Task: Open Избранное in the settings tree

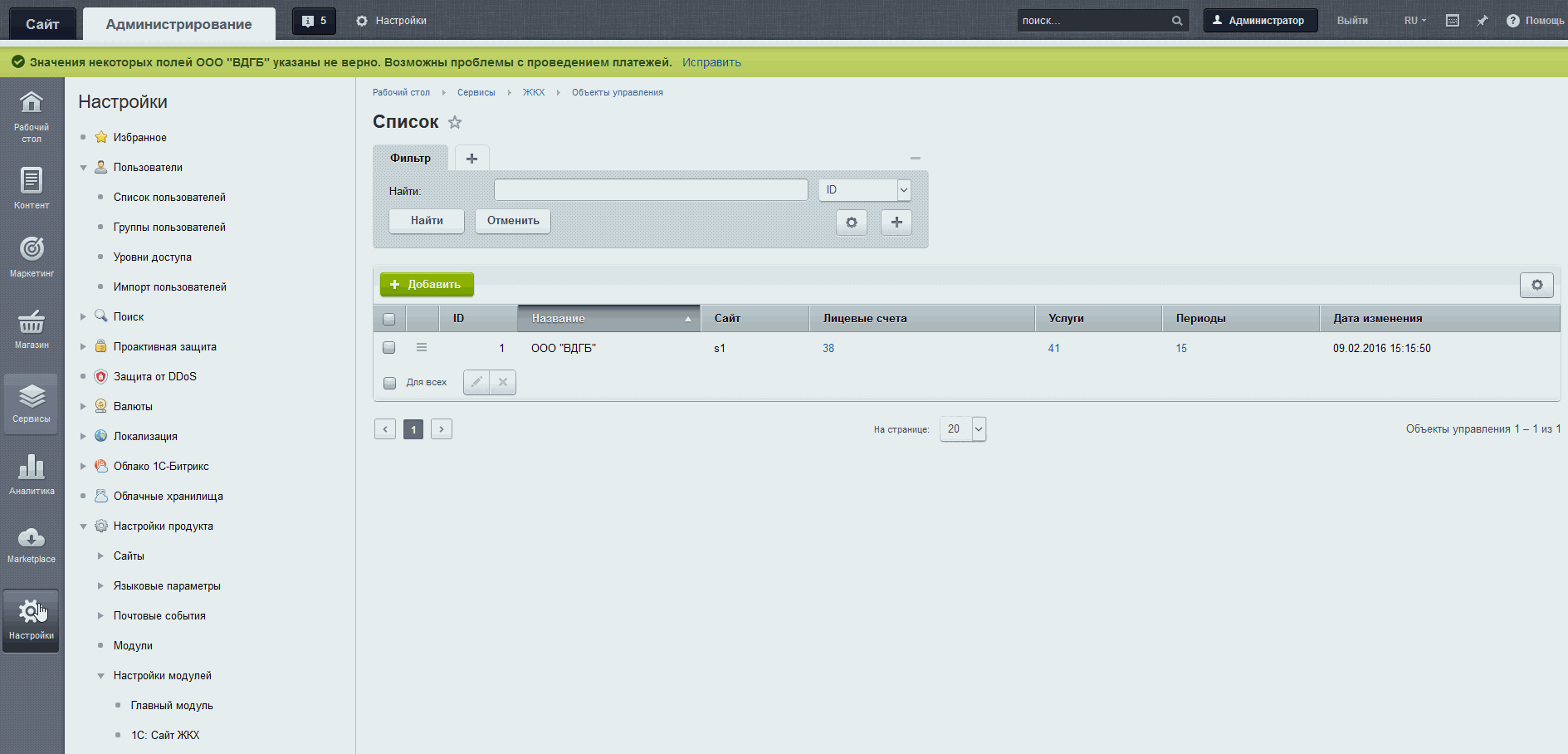Action: 139,138
